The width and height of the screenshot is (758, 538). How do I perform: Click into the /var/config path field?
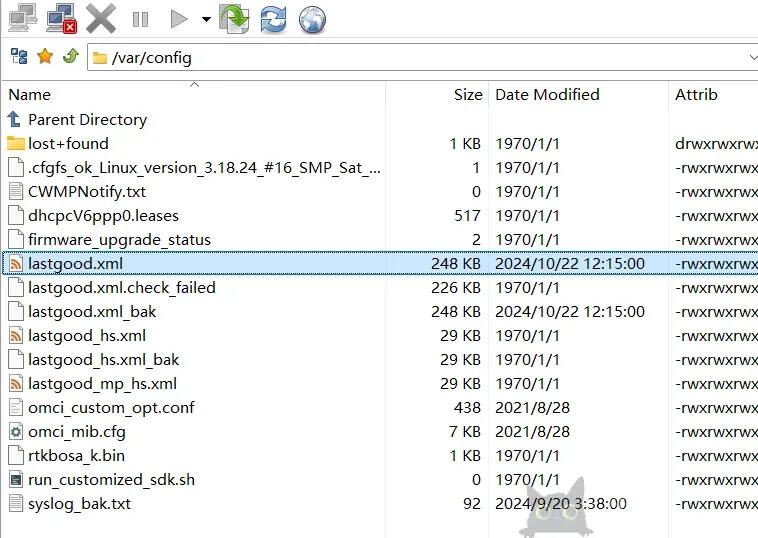coord(400,58)
